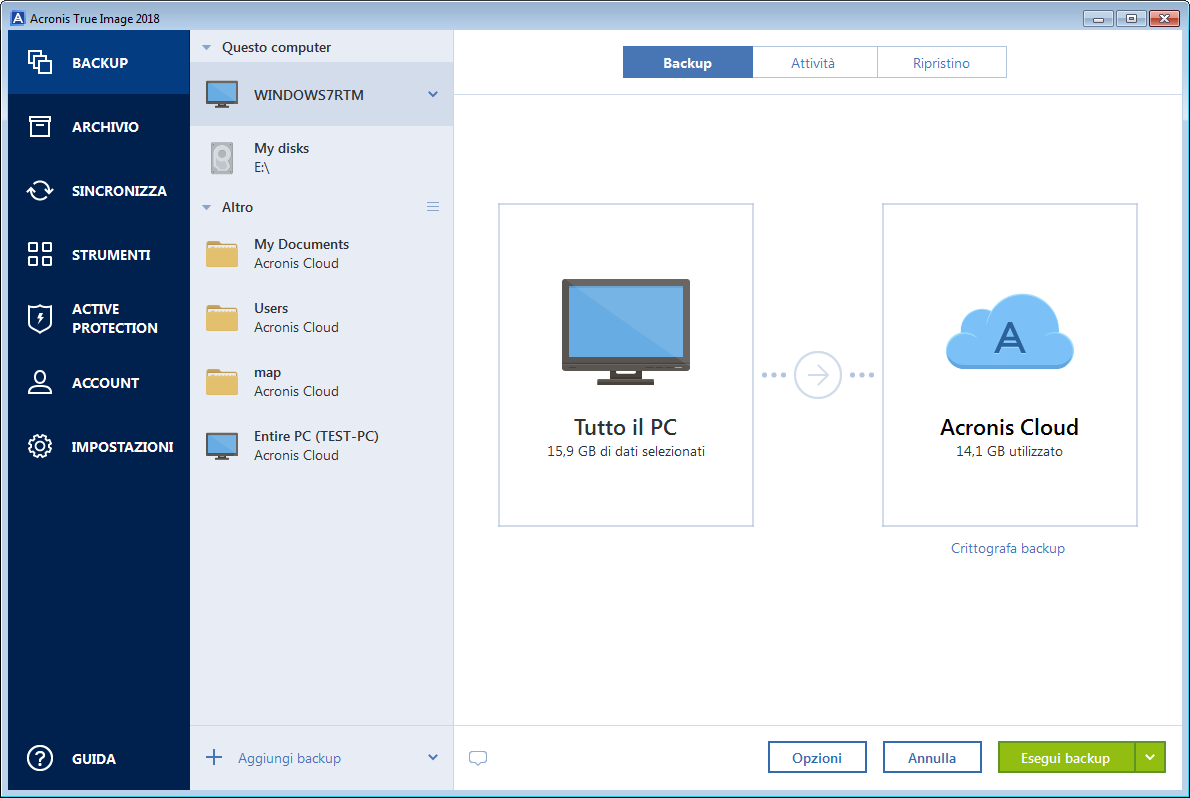Click the Opzioni button

(x=817, y=757)
